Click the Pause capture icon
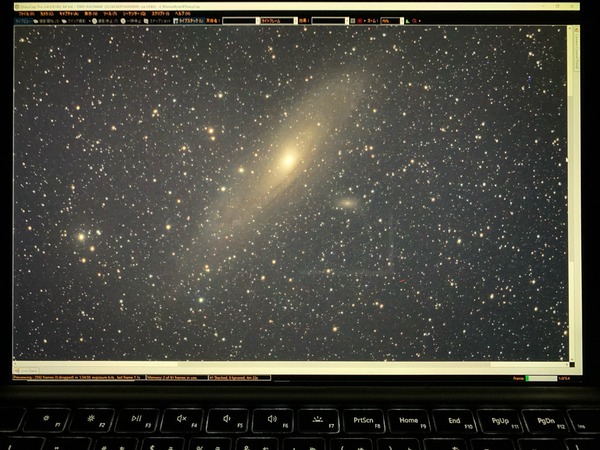 tap(123, 21)
